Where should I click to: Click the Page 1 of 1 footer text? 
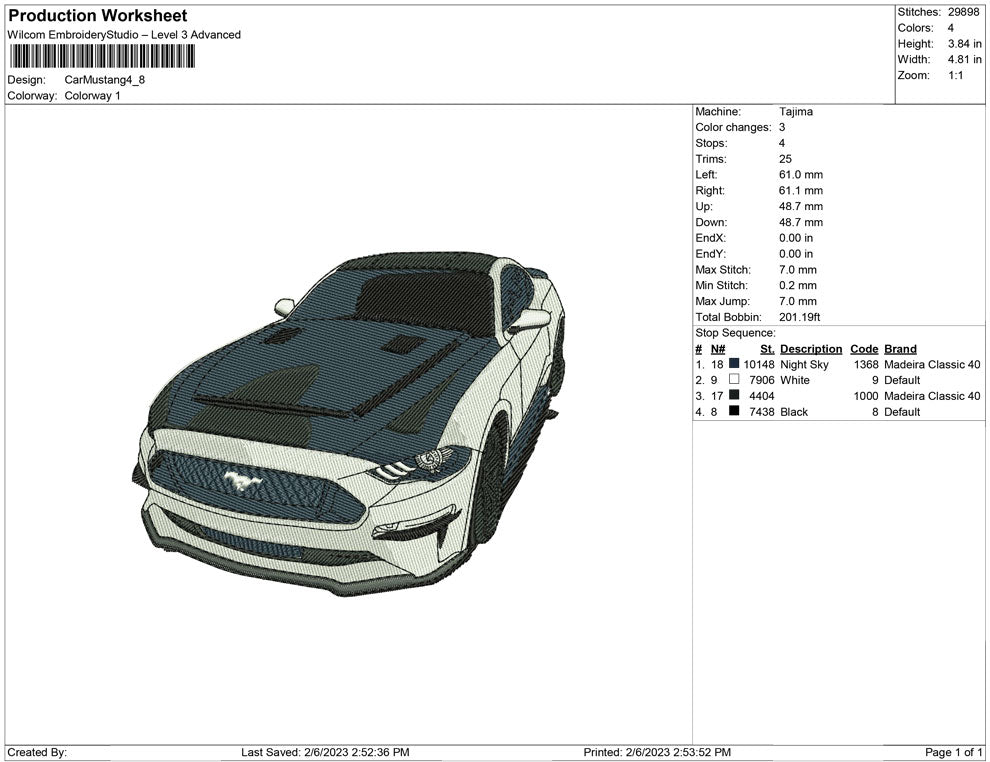click(954, 752)
